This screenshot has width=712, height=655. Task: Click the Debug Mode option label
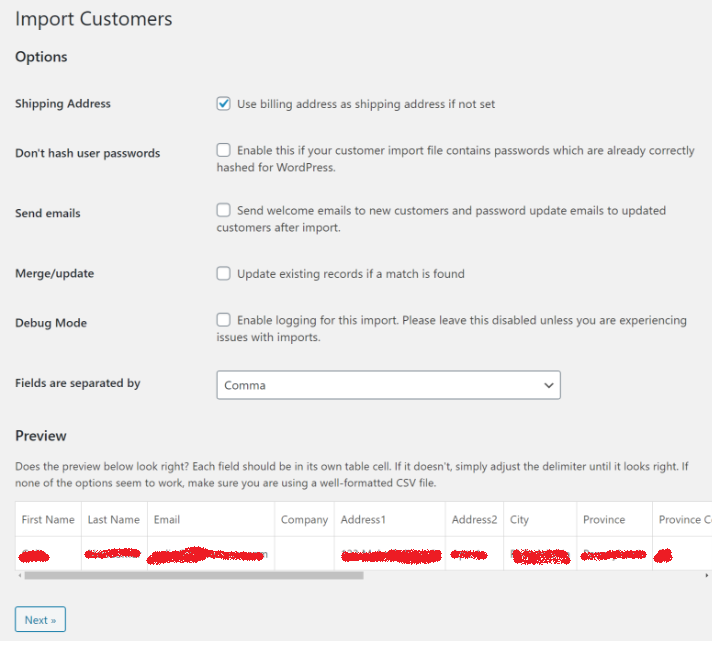click(x=51, y=323)
